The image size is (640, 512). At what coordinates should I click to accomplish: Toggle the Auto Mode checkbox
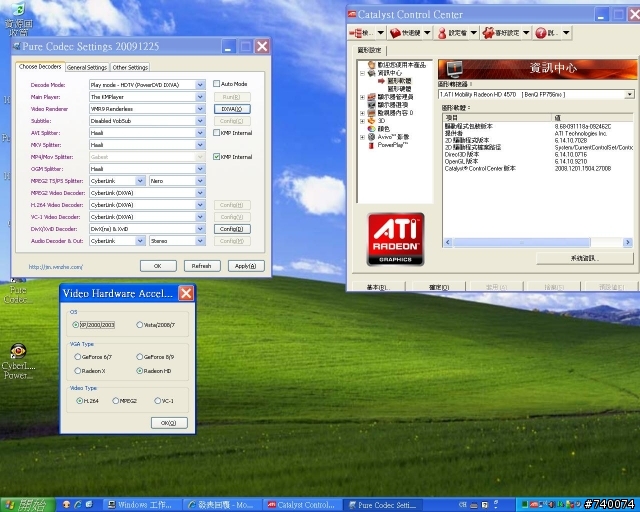[x=217, y=84]
